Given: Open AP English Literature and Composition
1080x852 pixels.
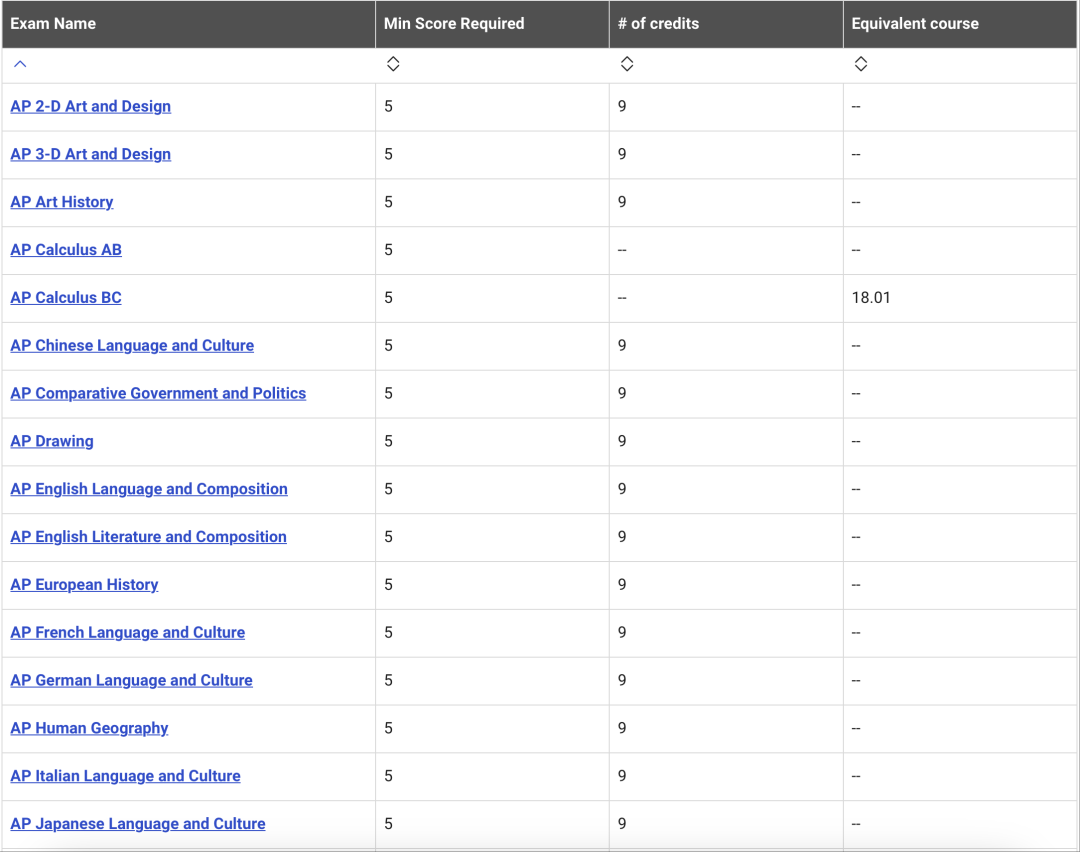Looking at the screenshot, I should 149,537.
